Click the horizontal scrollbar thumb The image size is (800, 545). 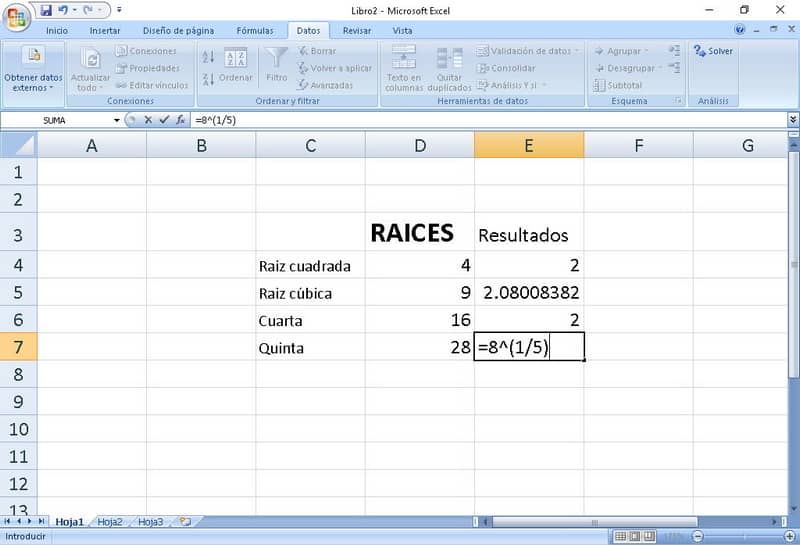pos(594,522)
